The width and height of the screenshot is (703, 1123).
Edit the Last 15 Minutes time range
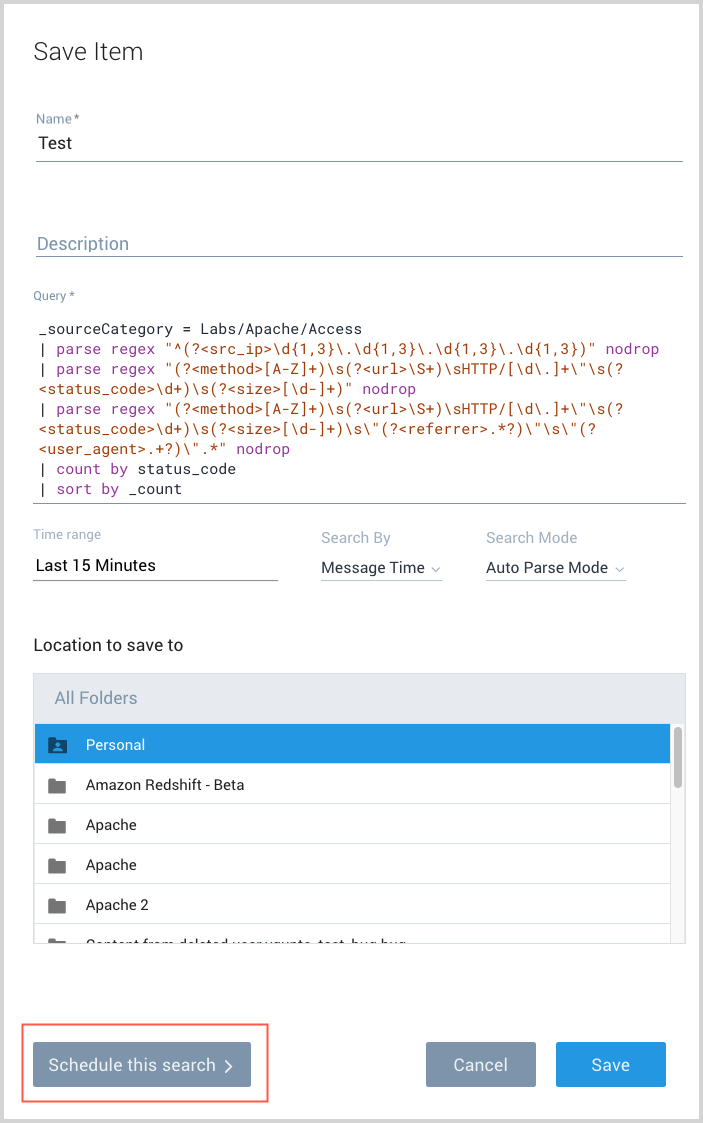(155, 566)
